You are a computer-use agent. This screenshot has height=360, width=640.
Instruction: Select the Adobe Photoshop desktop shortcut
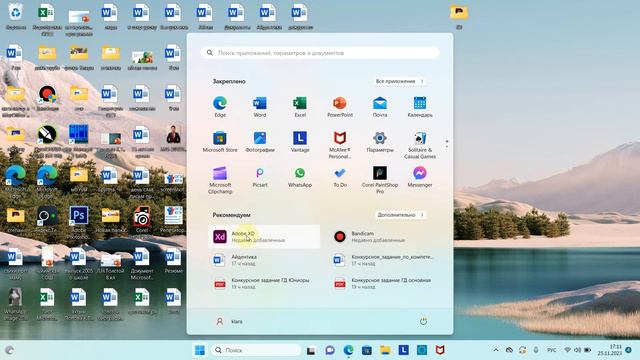[x=79, y=222]
